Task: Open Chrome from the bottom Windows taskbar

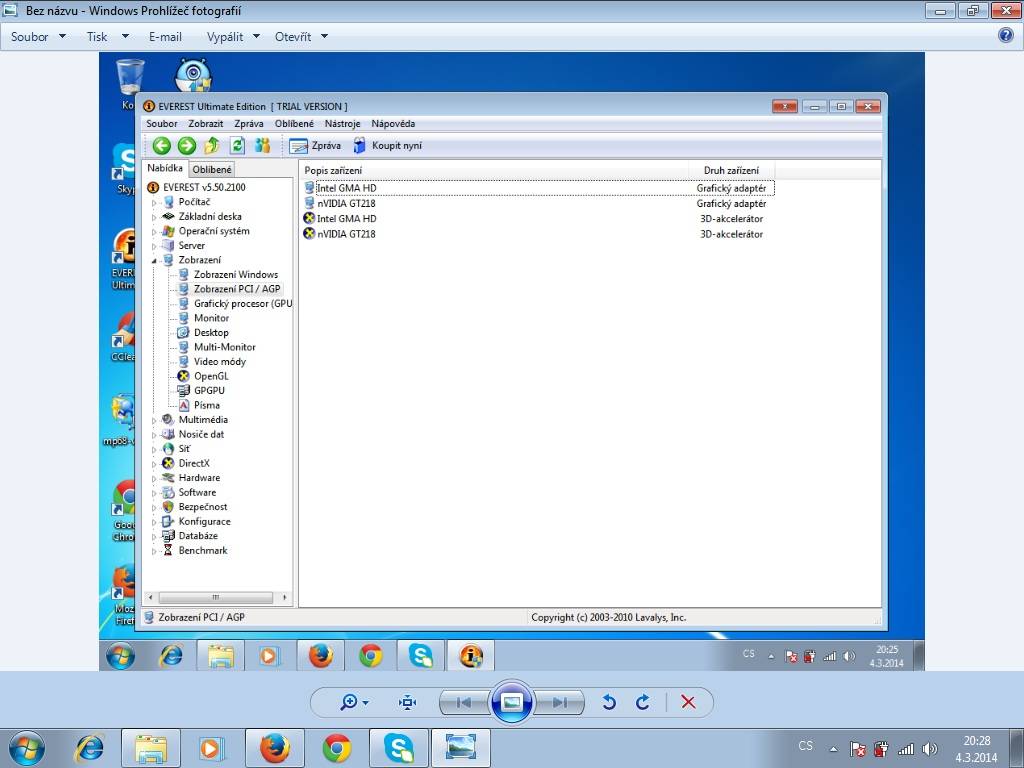Action: [x=337, y=748]
